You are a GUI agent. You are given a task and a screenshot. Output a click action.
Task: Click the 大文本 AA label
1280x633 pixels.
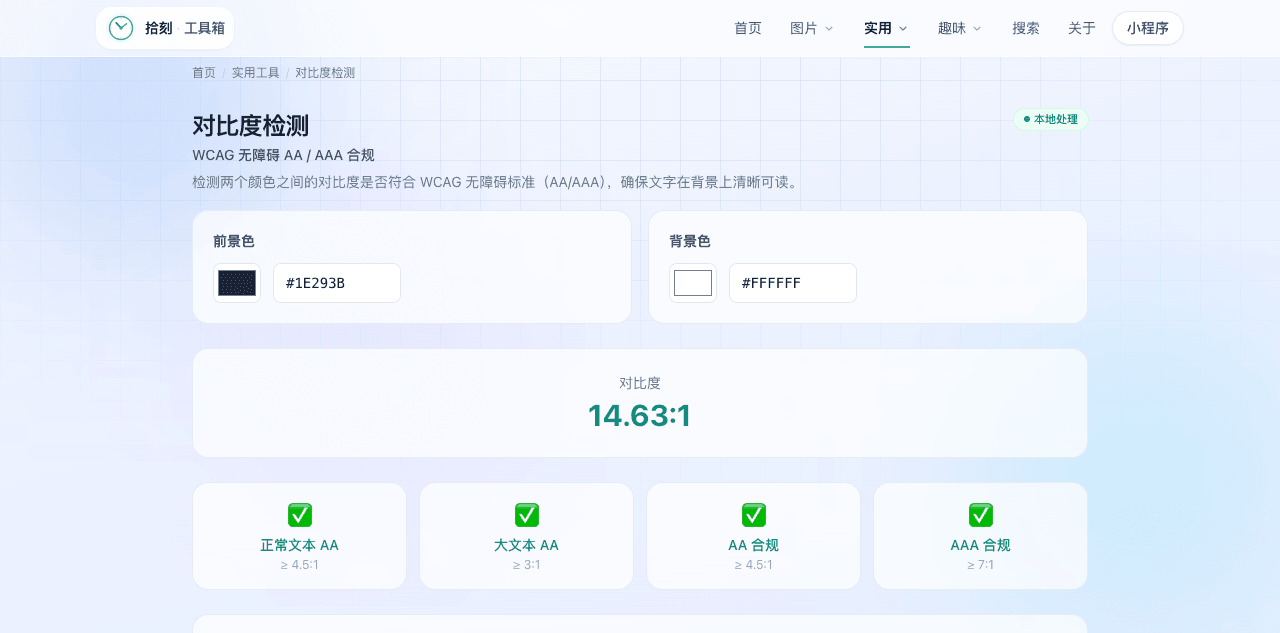click(x=527, y=545)
